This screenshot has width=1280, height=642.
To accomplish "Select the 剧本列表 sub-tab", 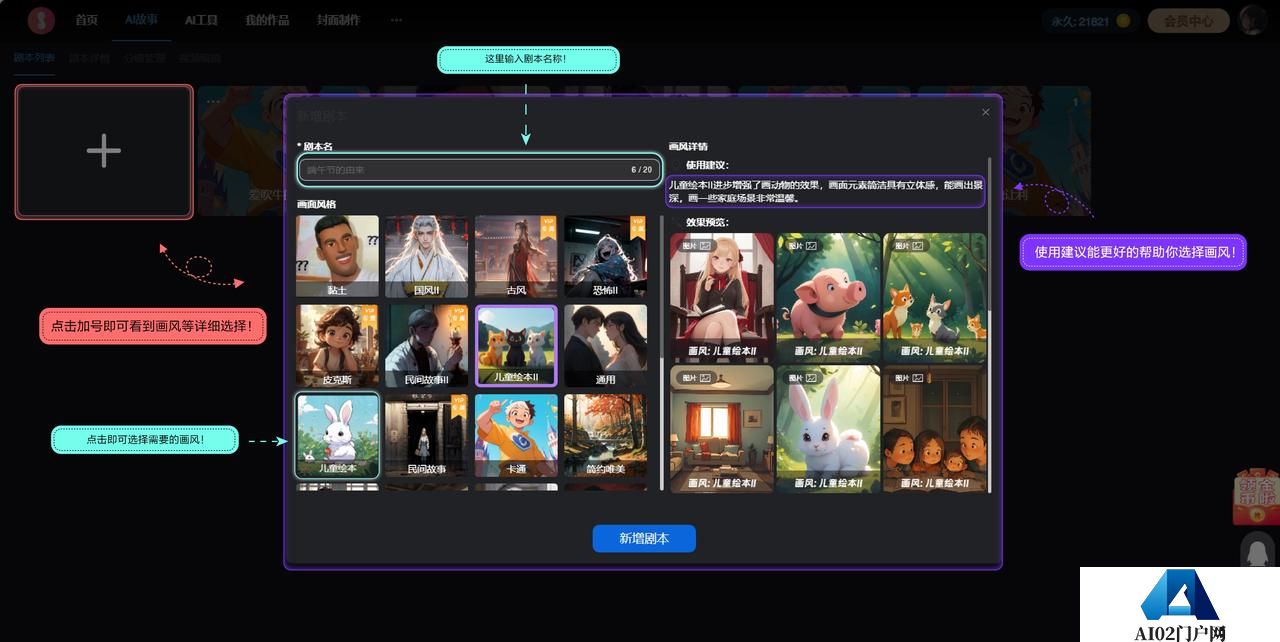I will [34, 58].
